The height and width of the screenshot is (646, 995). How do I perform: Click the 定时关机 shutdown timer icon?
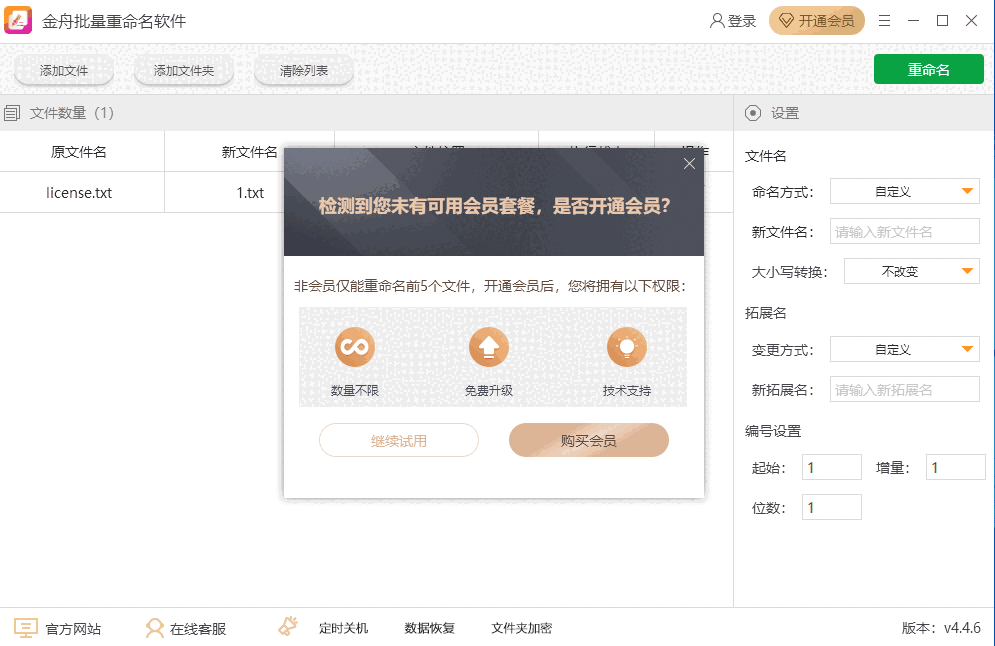[x=288, y=627]
